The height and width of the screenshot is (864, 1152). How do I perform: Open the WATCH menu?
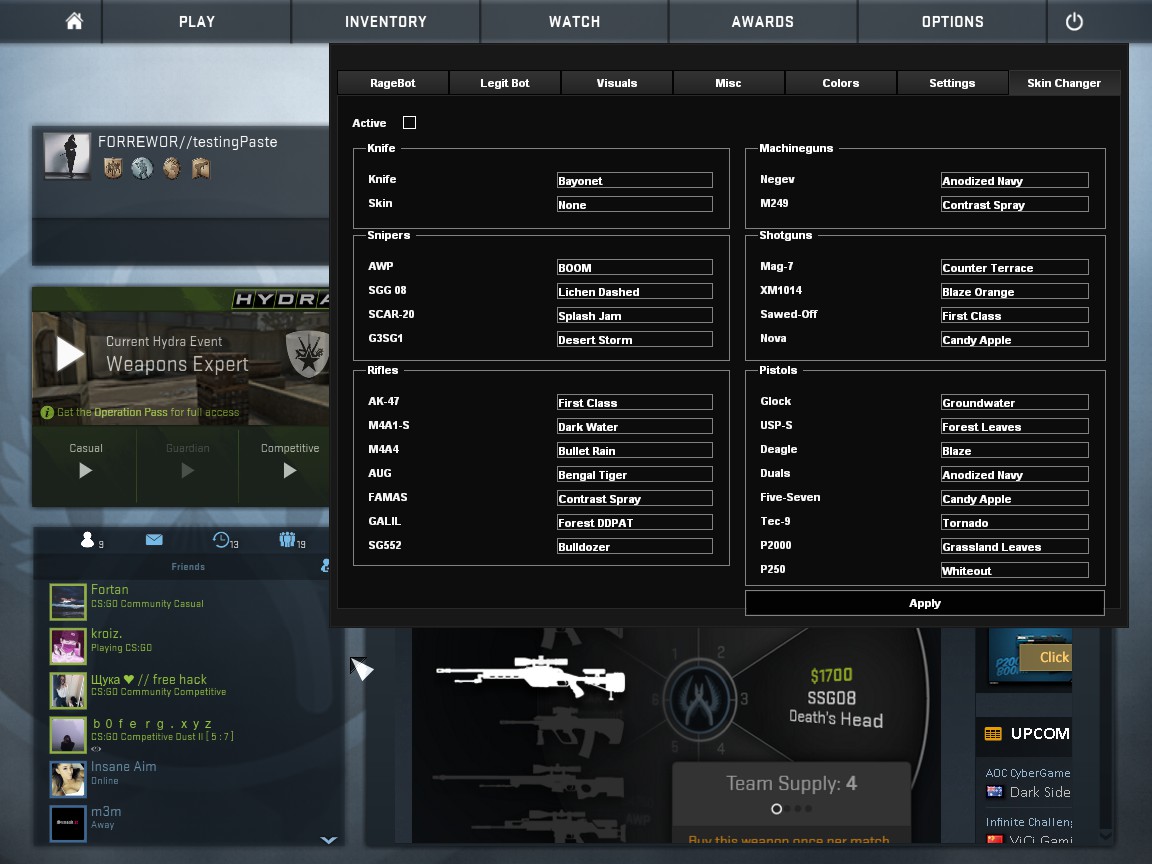[x=575, y=21]
